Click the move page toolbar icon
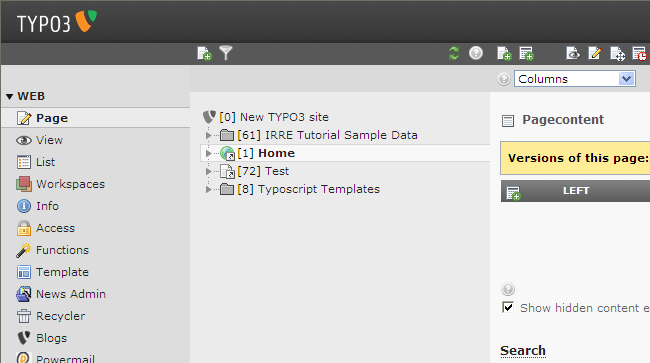Screen dimensions: 650x363 tap(617, 54)
